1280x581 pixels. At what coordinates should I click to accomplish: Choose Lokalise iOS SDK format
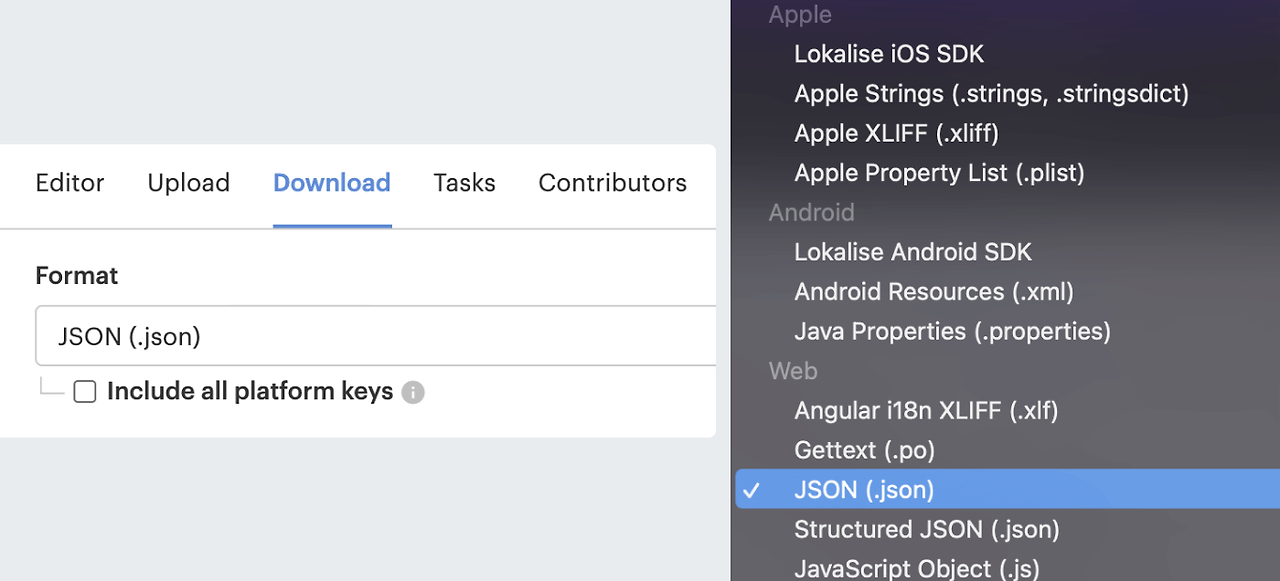tap(889, 54)
